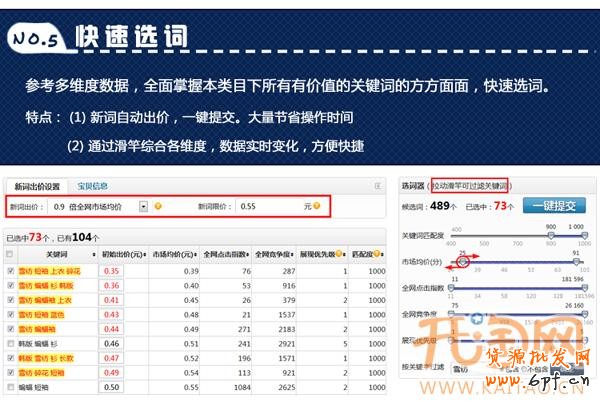This screenshot has width=600, height=402.
Task: Open the 倍全网市场均价 dropdown
Action: [143, 206]
